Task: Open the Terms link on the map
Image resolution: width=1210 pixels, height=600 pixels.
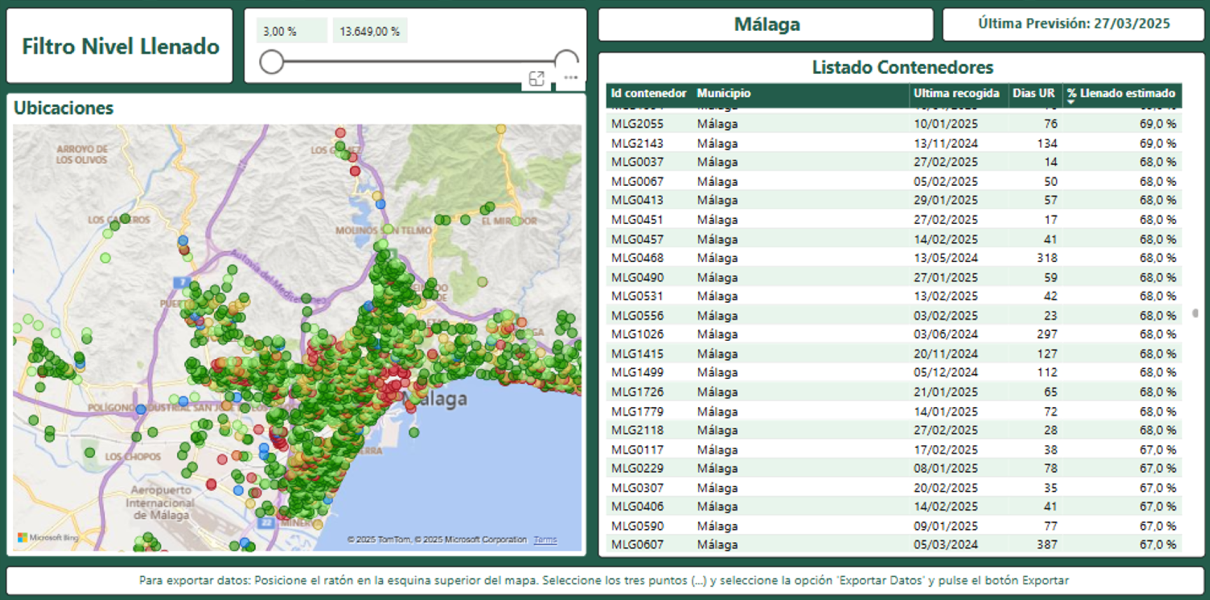Action: [x=545, y=540]
